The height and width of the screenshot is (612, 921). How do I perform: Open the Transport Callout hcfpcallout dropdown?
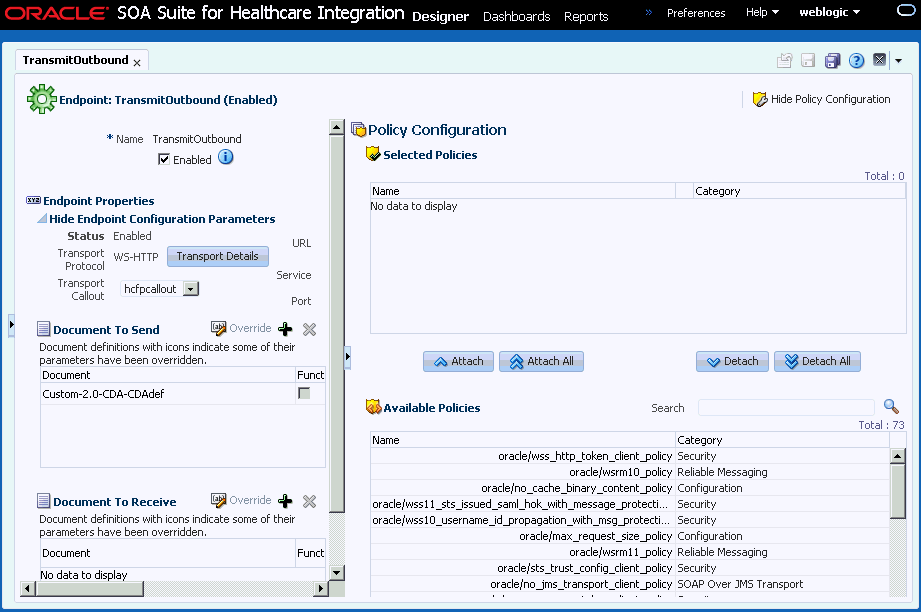(191, 288)
